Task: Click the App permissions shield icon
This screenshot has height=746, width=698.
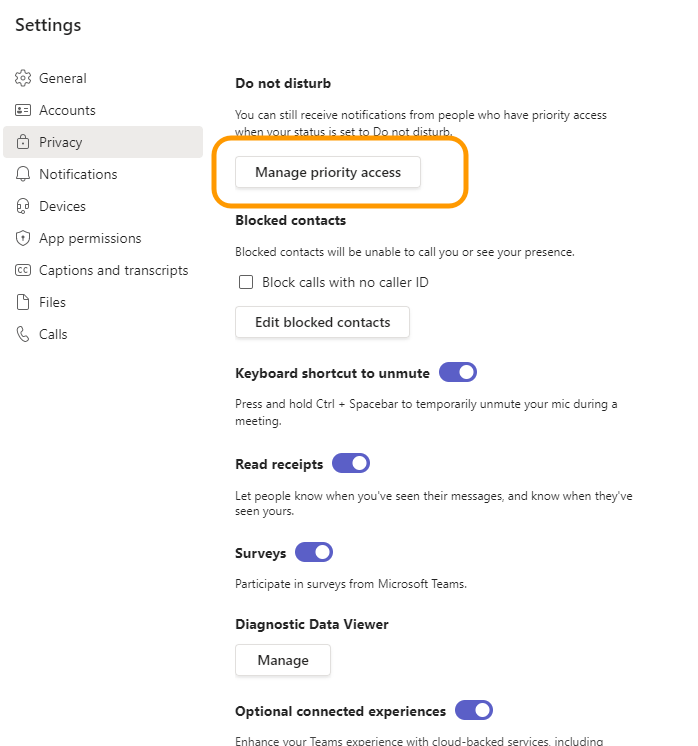Action: (x=23, y=238)
